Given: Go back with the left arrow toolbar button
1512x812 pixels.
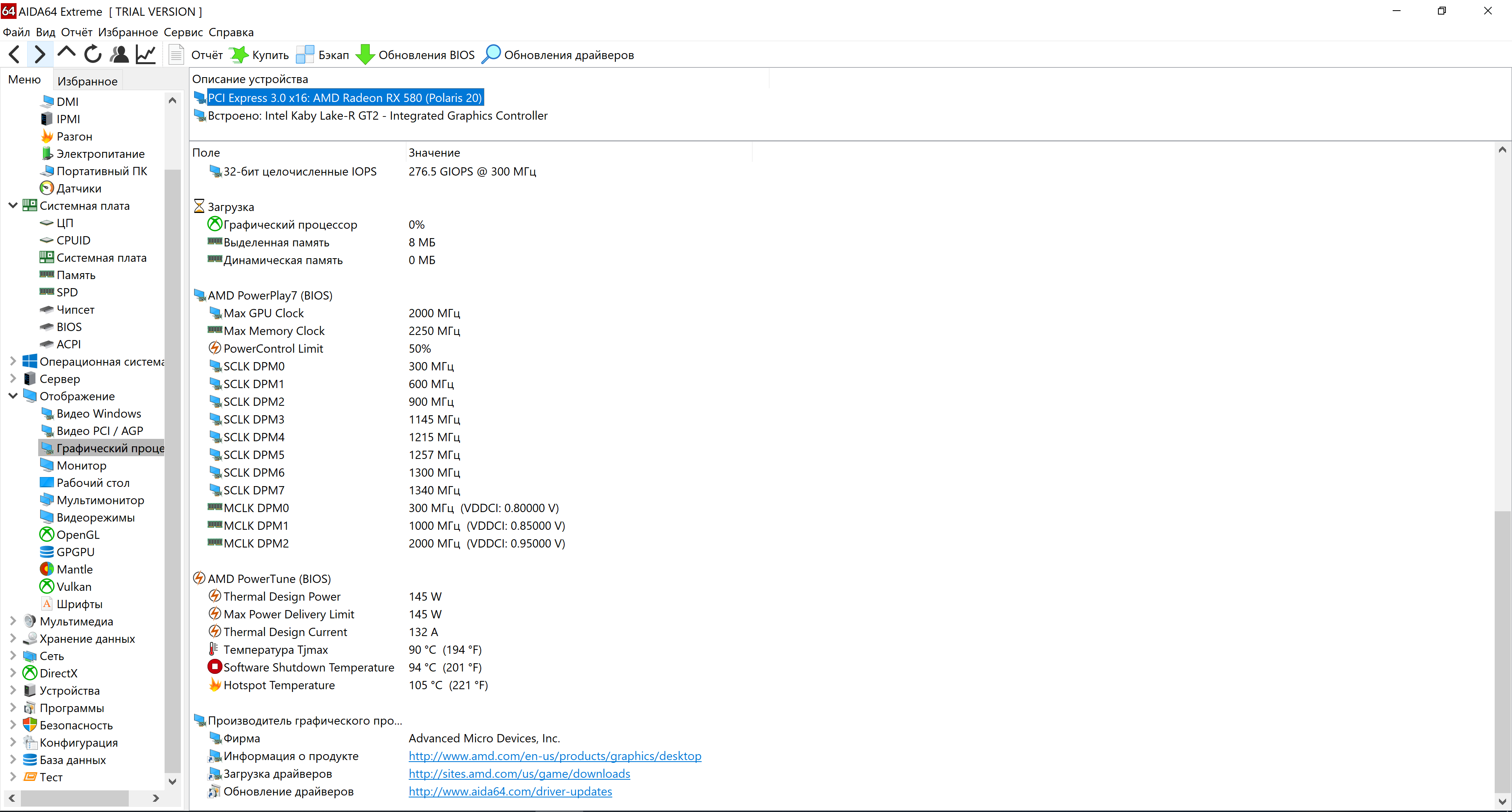Looking at the screenshot, I should point(15,55).
